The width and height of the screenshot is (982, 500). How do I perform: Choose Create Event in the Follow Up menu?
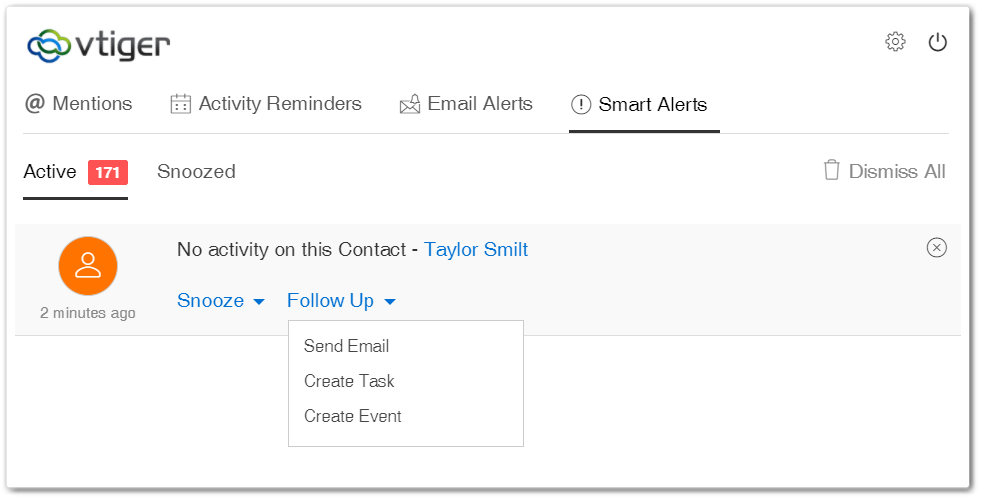pyautogui.click(x=353, y=416)
